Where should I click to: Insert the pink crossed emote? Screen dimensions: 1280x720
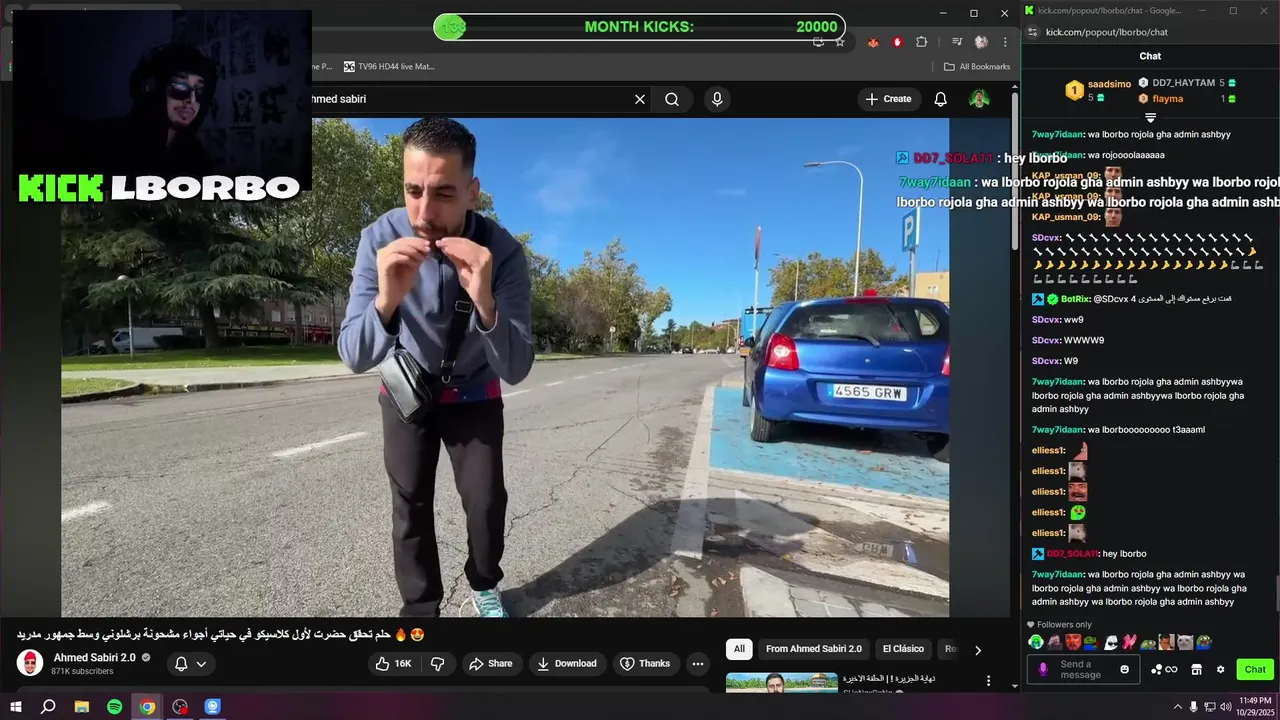click(1129, 642)
